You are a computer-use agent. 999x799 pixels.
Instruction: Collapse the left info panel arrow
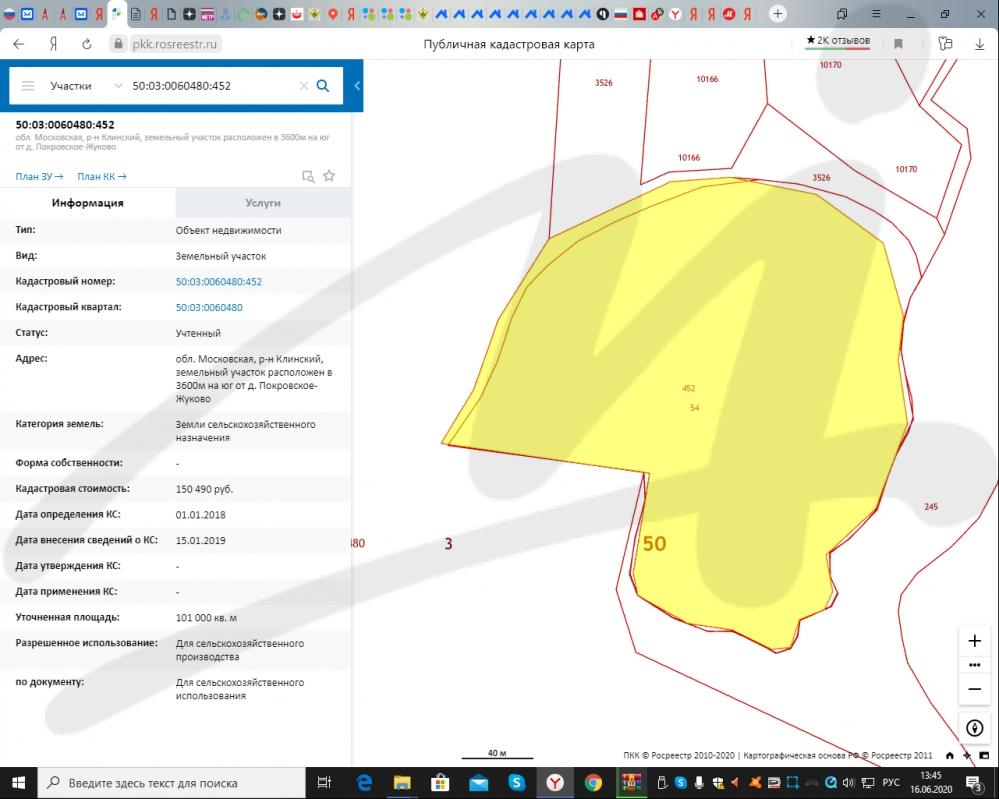[x=357, y=85]
